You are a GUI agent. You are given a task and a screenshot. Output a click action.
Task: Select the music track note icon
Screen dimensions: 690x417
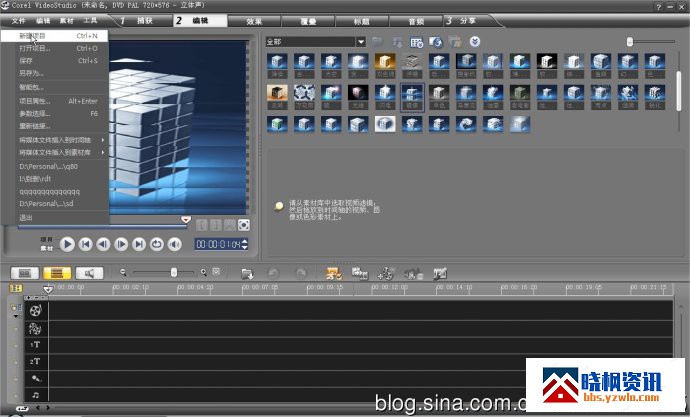[35, 395]
